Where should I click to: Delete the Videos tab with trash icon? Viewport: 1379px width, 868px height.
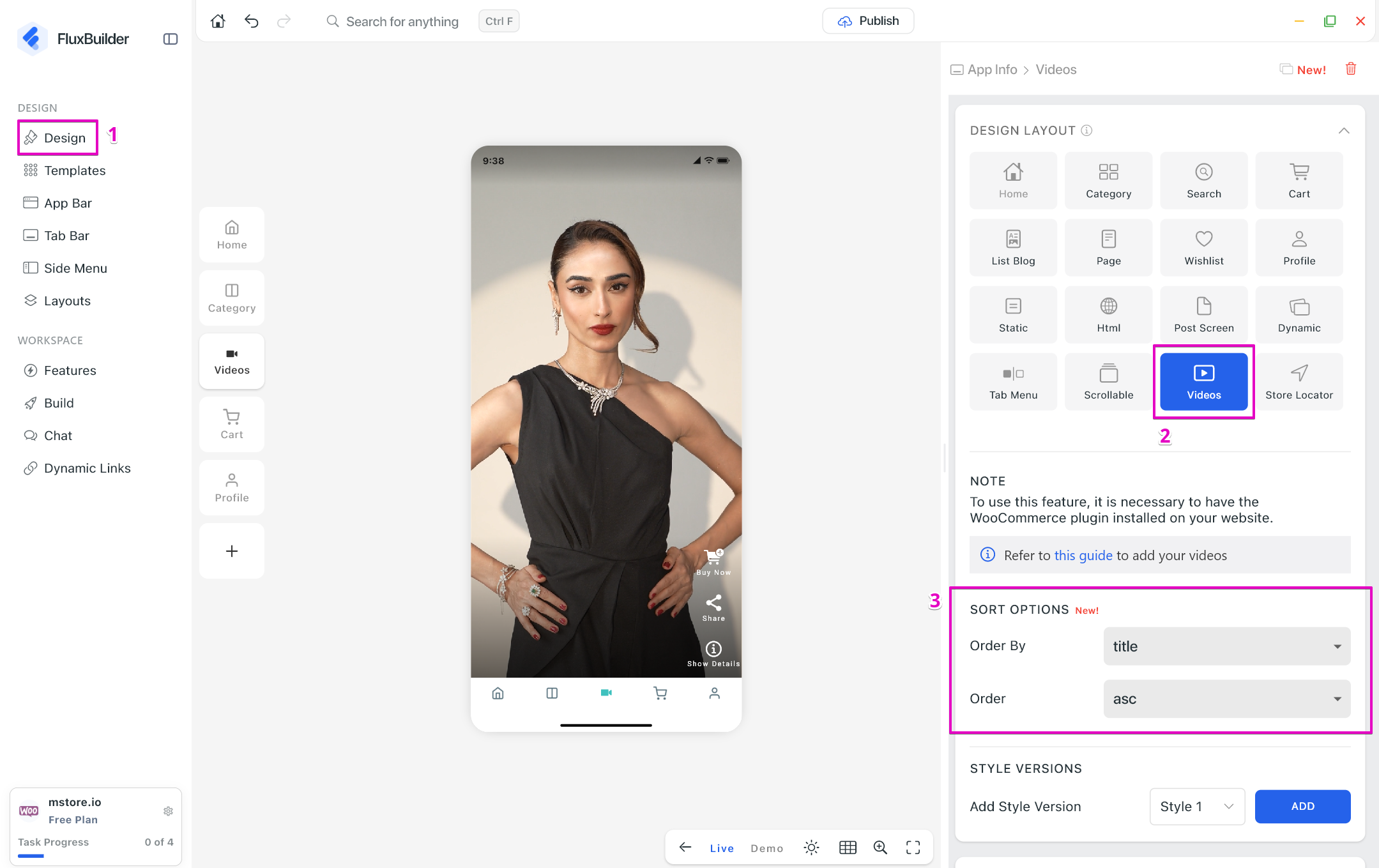click(1350, 69)
